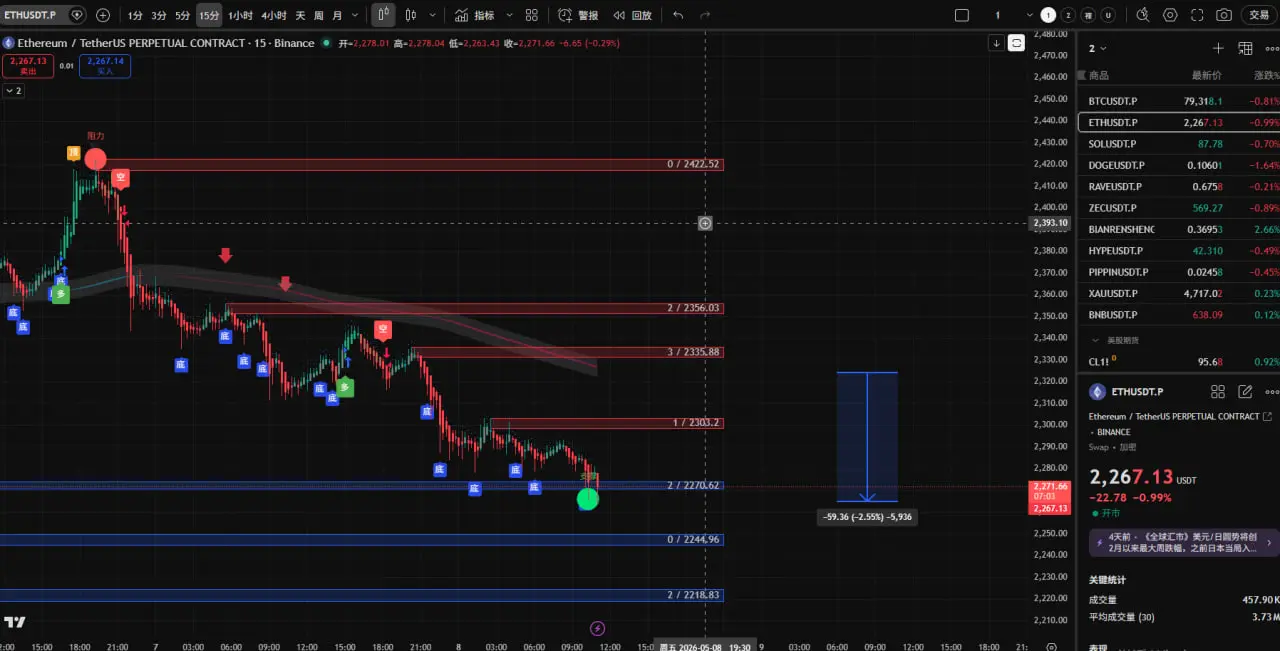This screenshot has width=1280, height=651.
Task: Open the indicator templates grid icon
Action: (531, 15)
